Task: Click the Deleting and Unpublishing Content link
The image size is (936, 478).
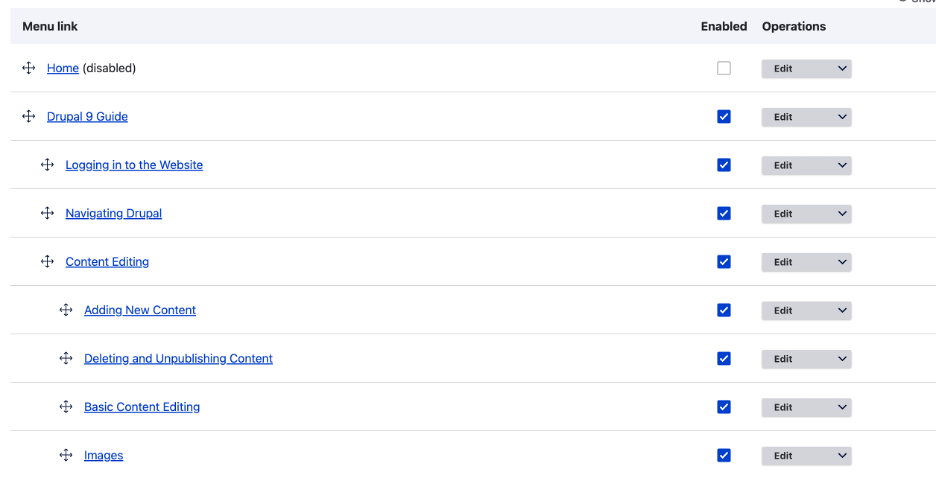Action: [x=178, y=358]
